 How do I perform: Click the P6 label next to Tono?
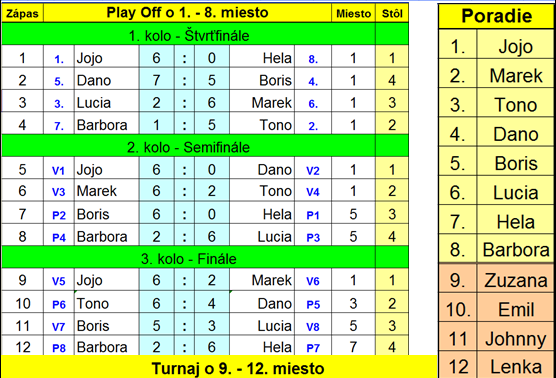point(59,304)
